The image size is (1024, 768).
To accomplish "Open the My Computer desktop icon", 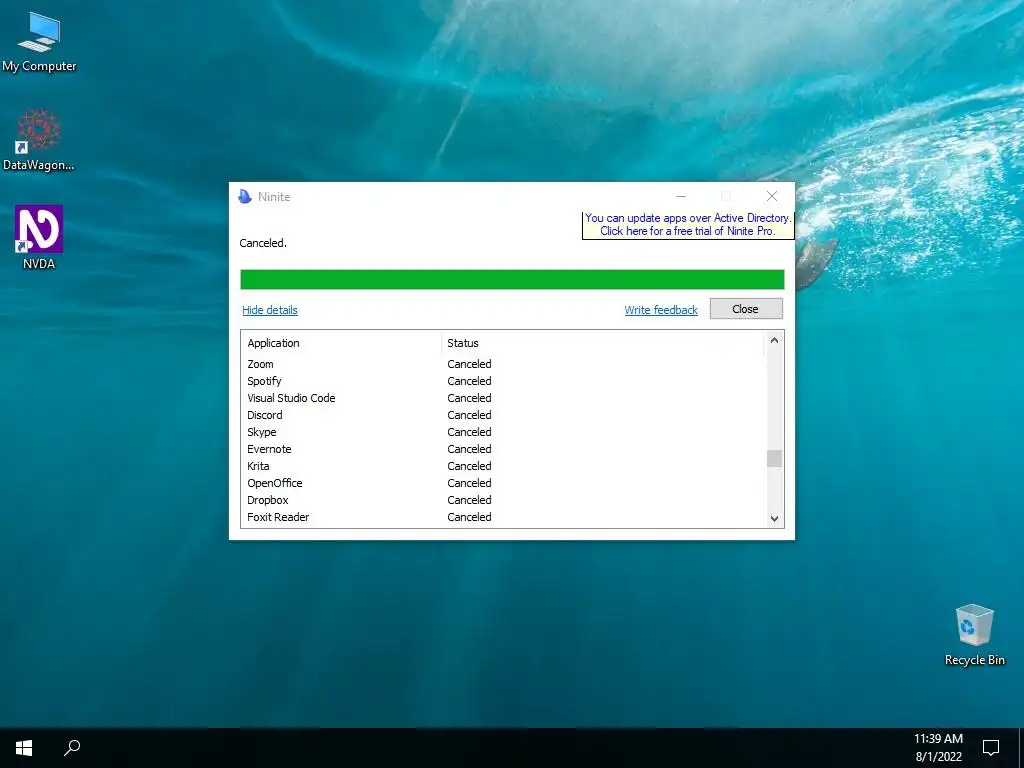I will pos(39,40).
